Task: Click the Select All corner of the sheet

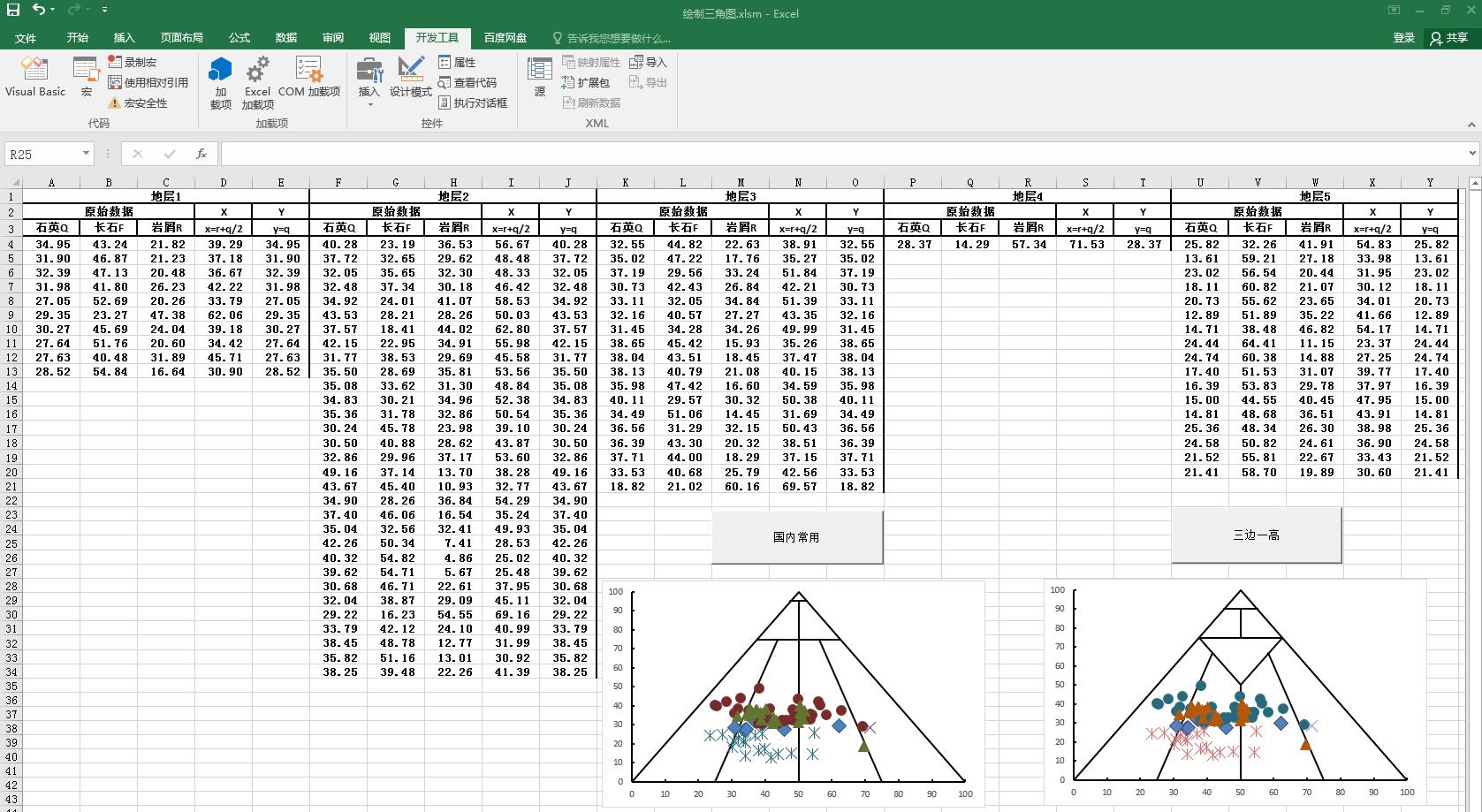Action: (11, 182)
